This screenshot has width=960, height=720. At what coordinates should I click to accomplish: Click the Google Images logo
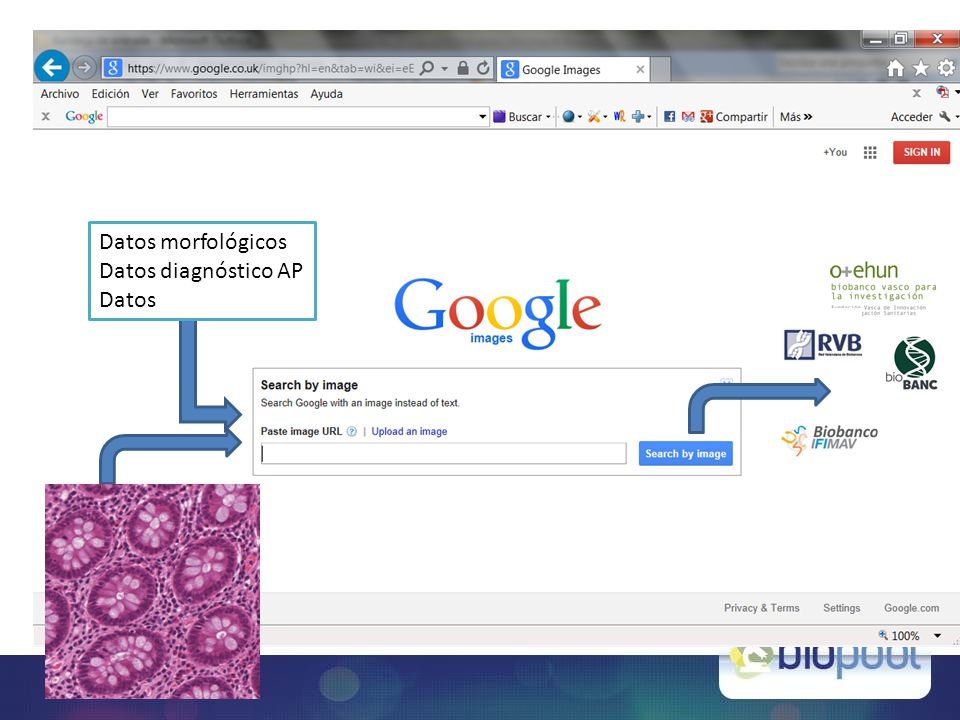[x=498, y=313]
